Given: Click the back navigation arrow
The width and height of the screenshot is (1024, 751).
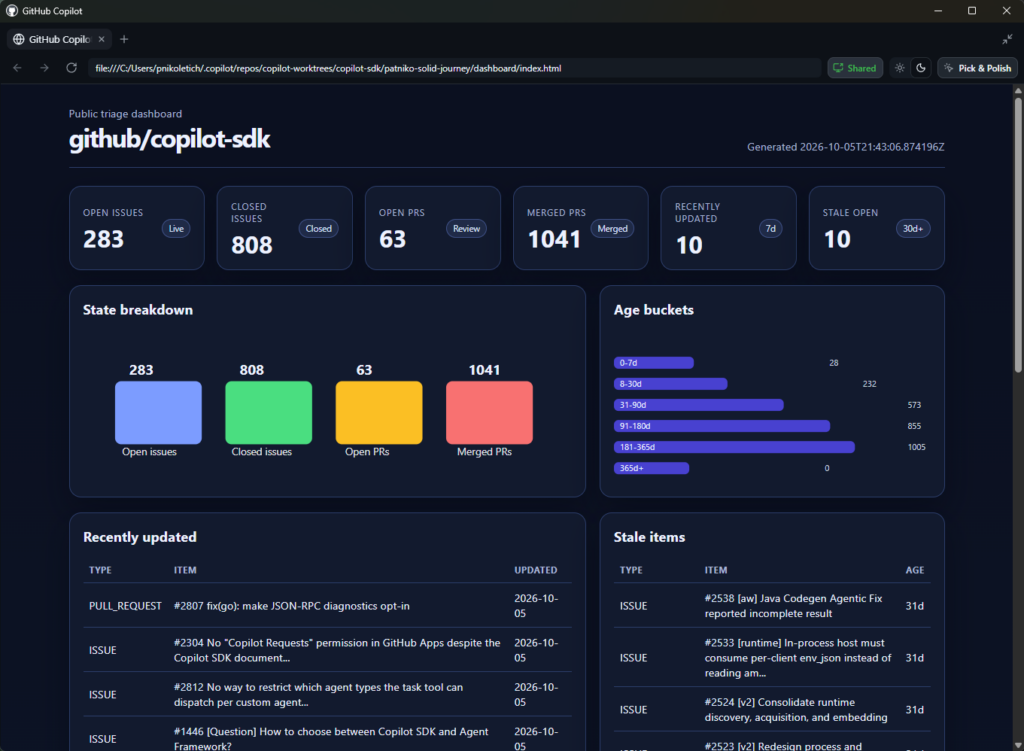Looking at the screenshot, I should pyautogui.click(x=18, y=68).
